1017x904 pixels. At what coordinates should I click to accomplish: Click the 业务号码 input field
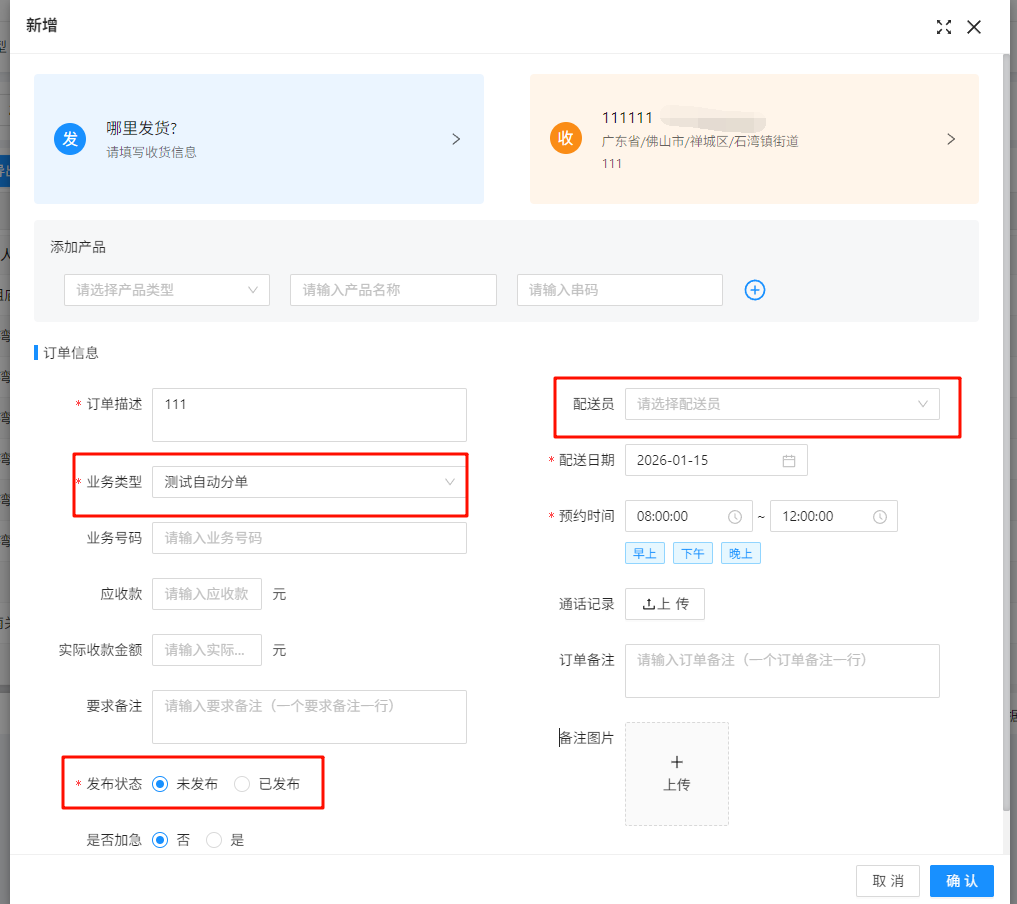[x=309, y=538]
